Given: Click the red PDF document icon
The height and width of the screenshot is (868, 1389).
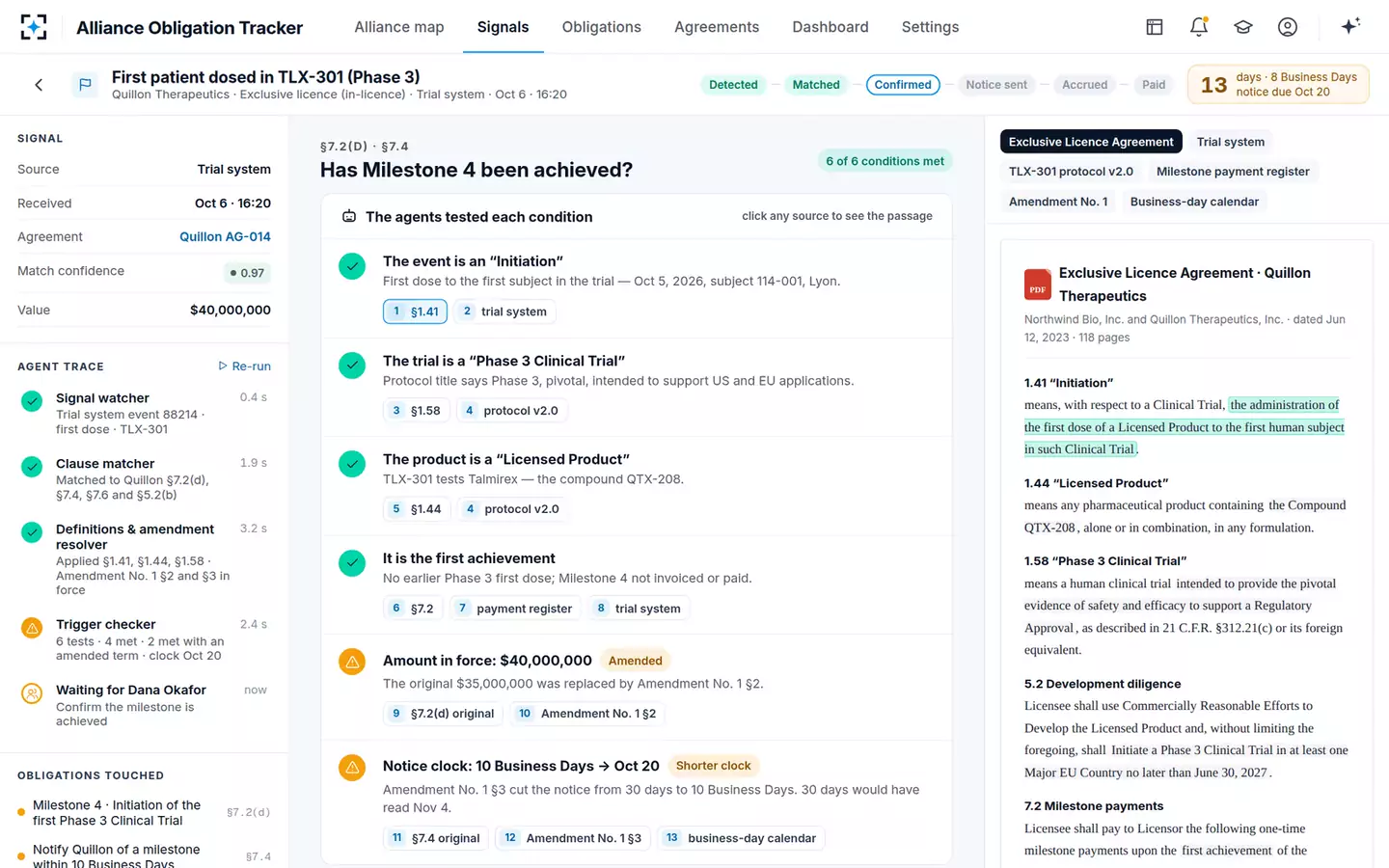Looking at the screenshot, I should point(1037,285).
